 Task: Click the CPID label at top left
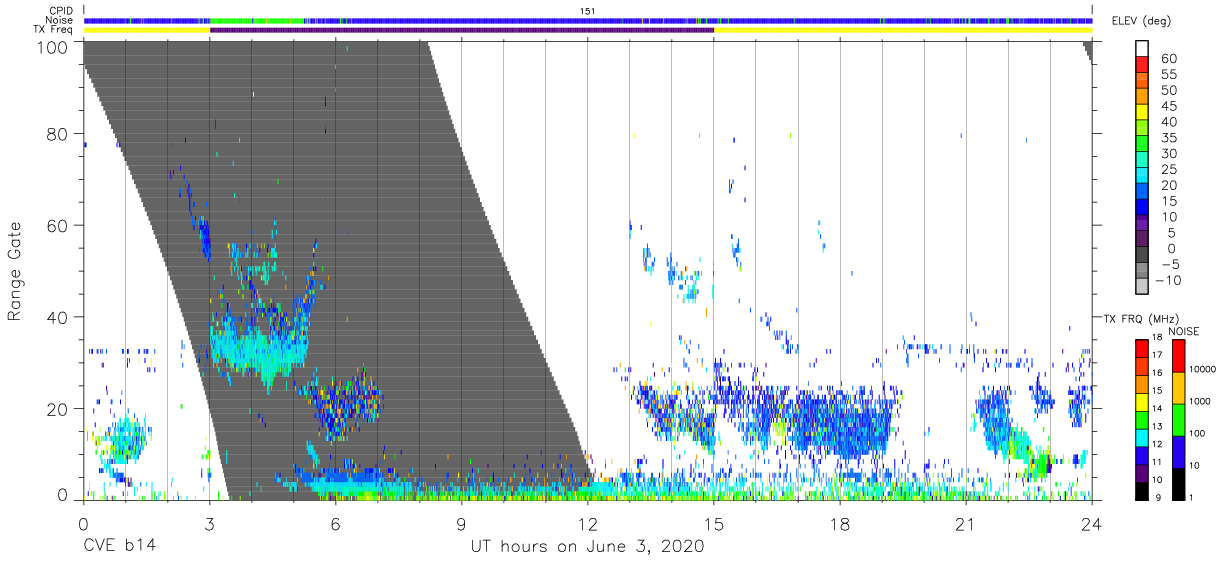pyautogui.click(x=62, y=10)
